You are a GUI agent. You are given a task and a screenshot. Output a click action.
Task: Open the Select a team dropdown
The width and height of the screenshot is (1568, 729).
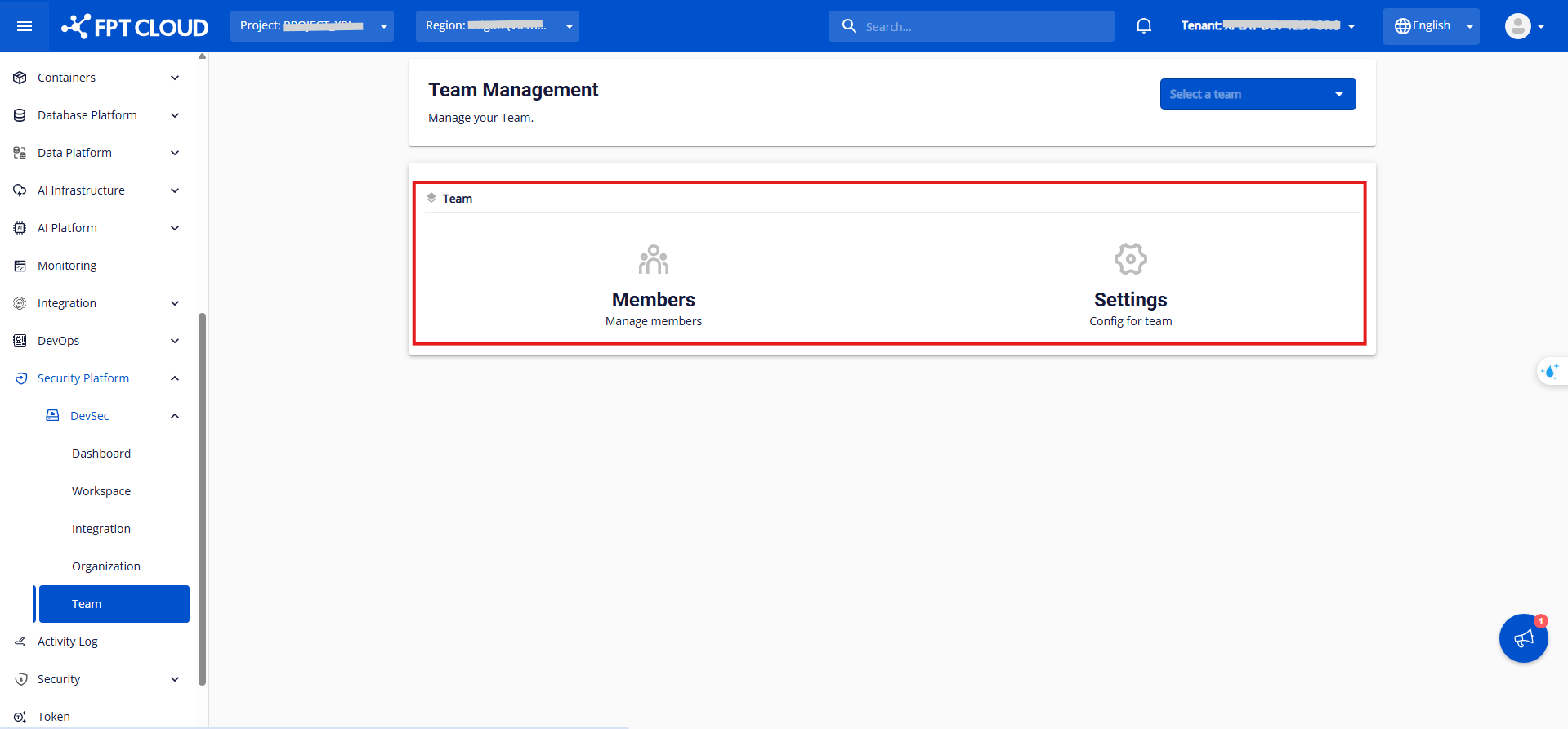[x=1257, y=94]
